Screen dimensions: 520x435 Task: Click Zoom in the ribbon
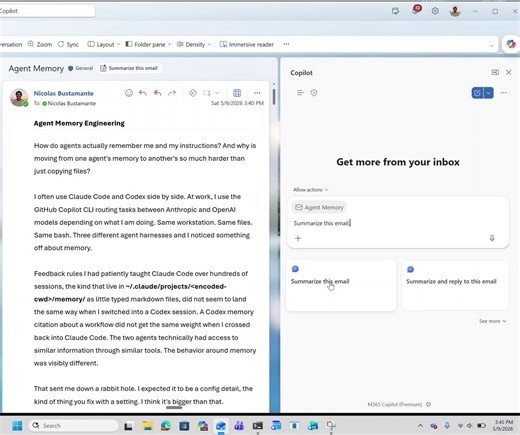coord(40,44)
